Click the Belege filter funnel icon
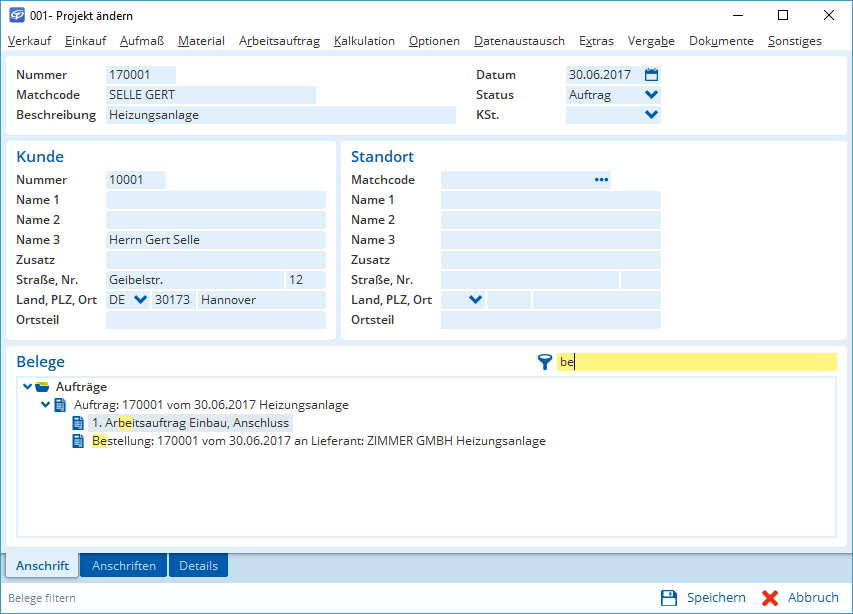Screen dimensions: 853x614 (x=544, y=362)
